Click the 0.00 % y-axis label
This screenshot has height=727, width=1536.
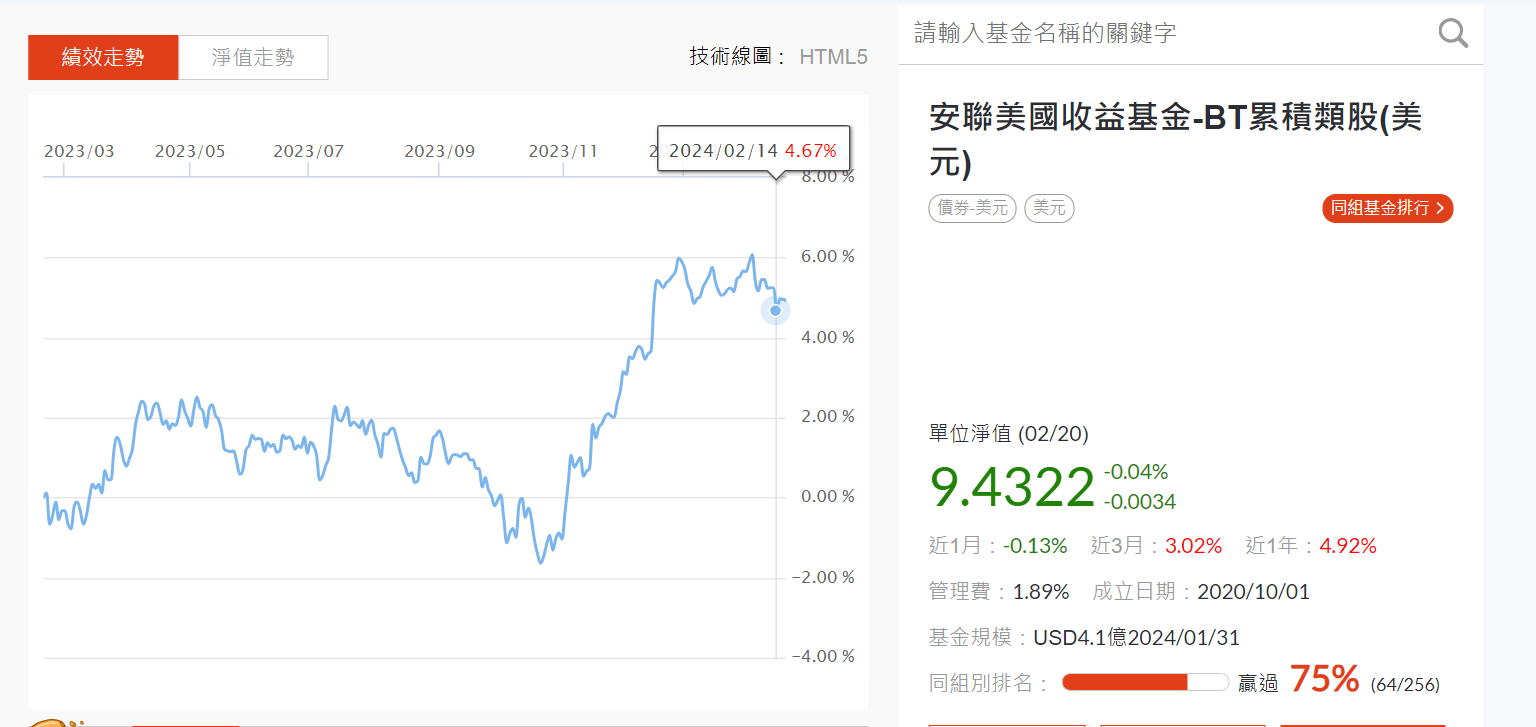828,497
